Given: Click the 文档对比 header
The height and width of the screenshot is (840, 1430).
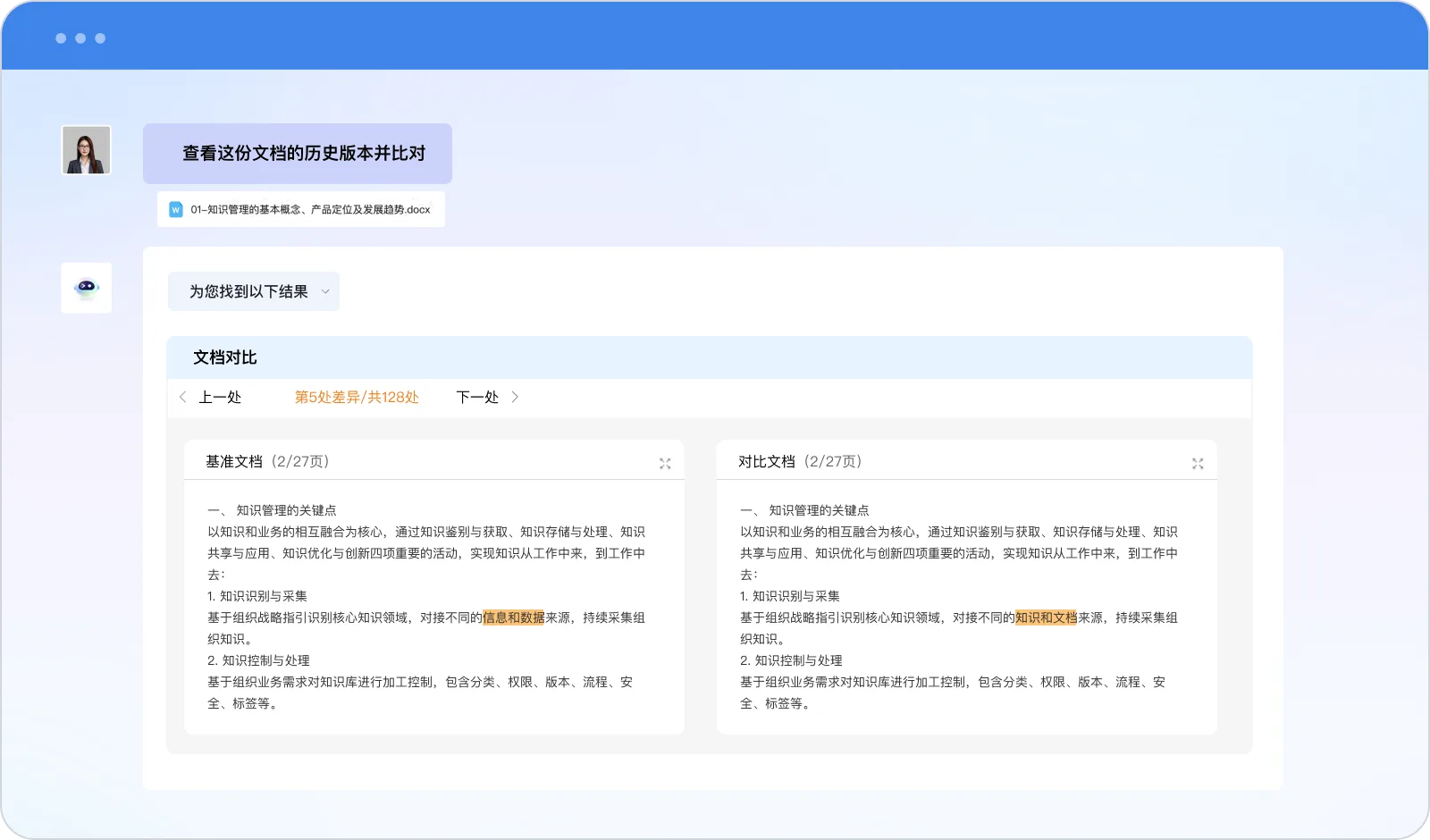Looking at the screenshot, I should [710, 357].
